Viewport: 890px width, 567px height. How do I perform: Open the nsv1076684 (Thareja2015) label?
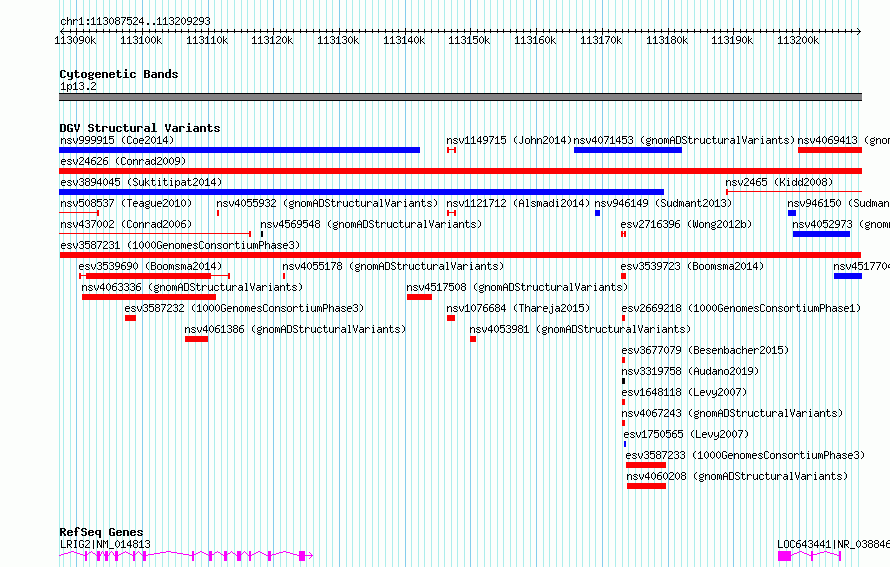click(518, 308)
